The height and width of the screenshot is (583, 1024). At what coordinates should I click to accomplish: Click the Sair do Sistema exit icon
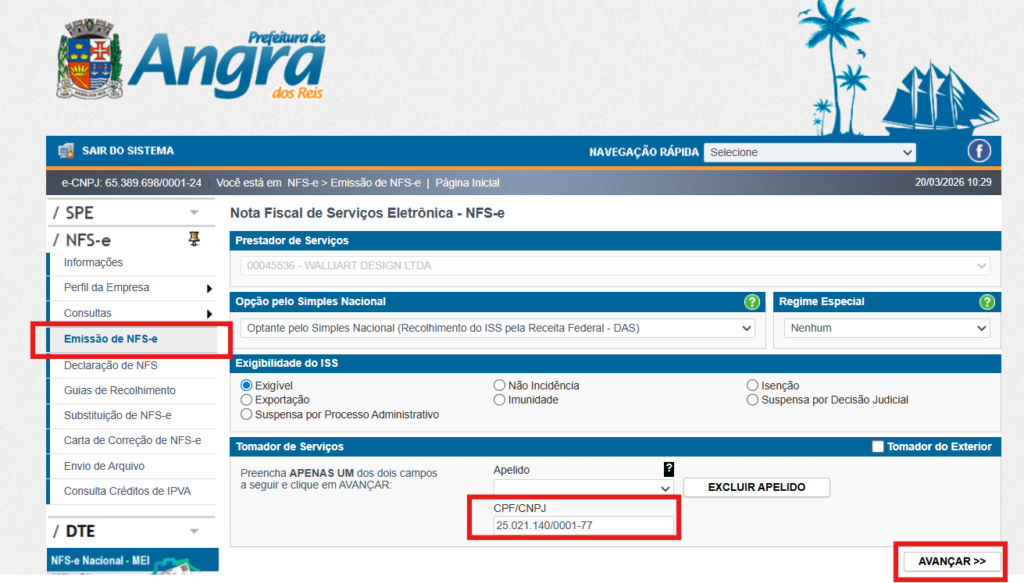(67, 151)
